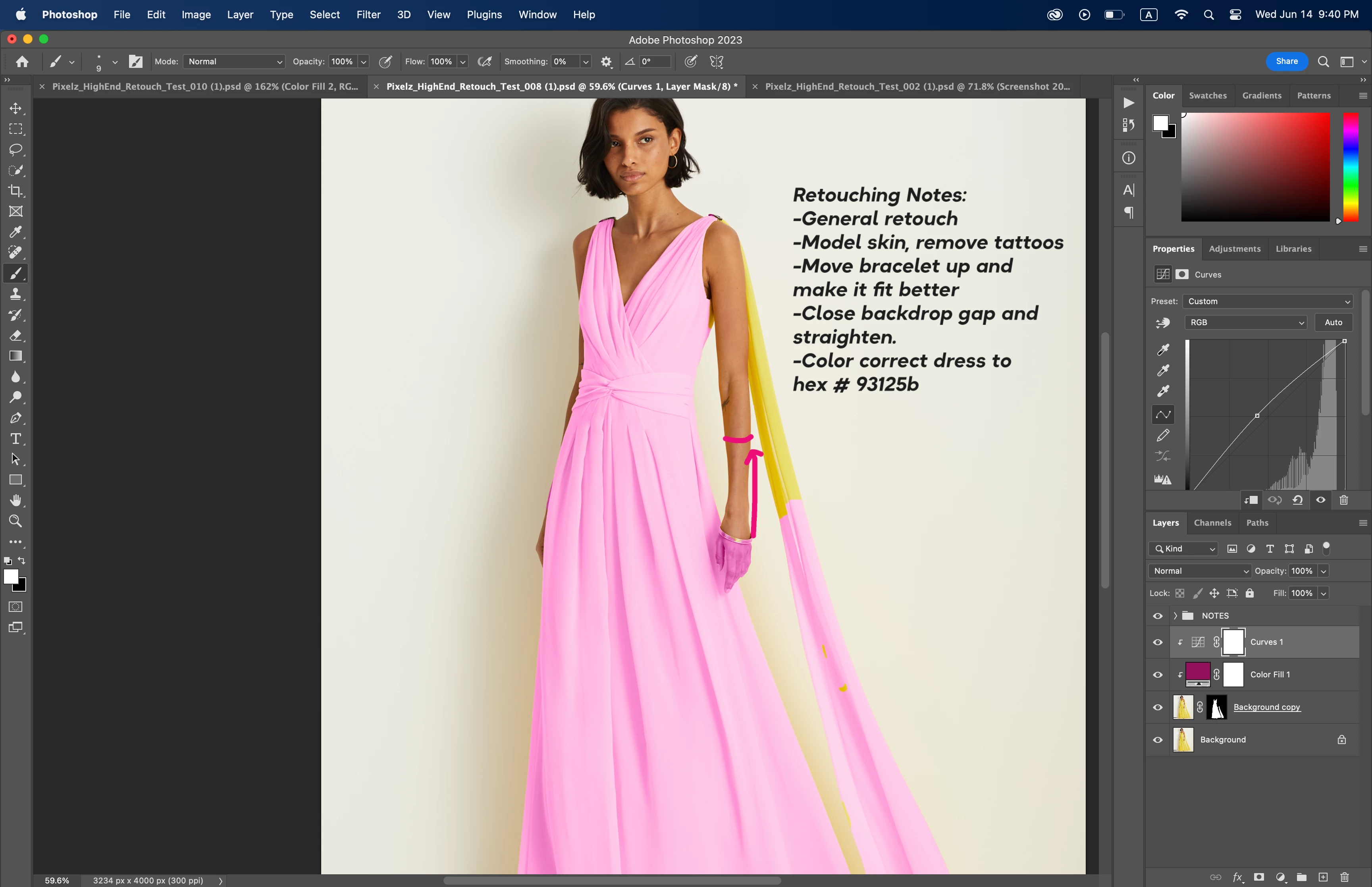The image size is (1372, 887).
Task: Select the Clone Stamp tool
Action: tap(15, 294)
